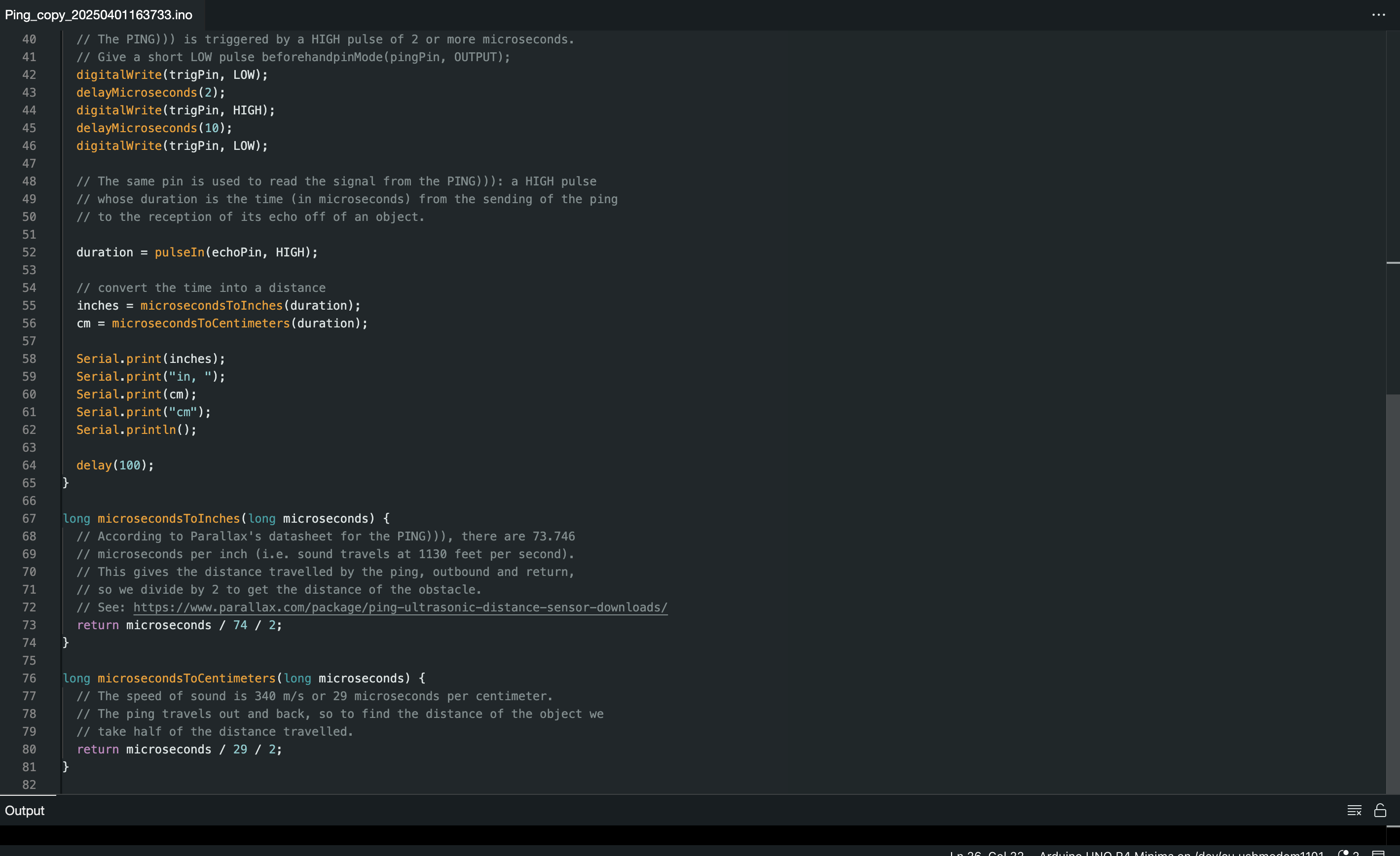Click the comment "// take half of the distance travelled."
The width and height of the screenshot is (1400, 856).
click(x=215, y=732)
